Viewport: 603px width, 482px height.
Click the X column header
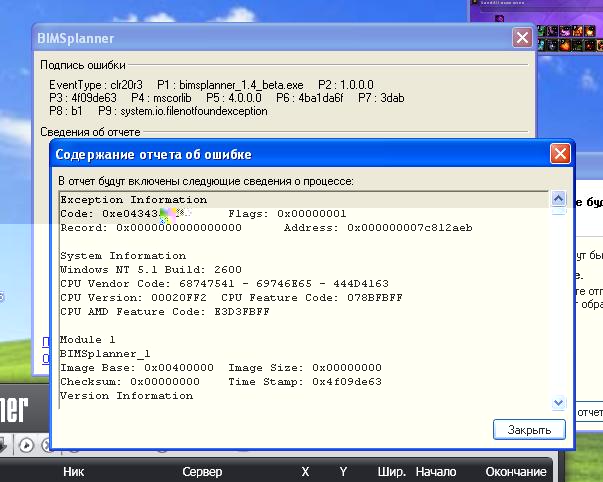pyautogui.click(x=305, y=471)
